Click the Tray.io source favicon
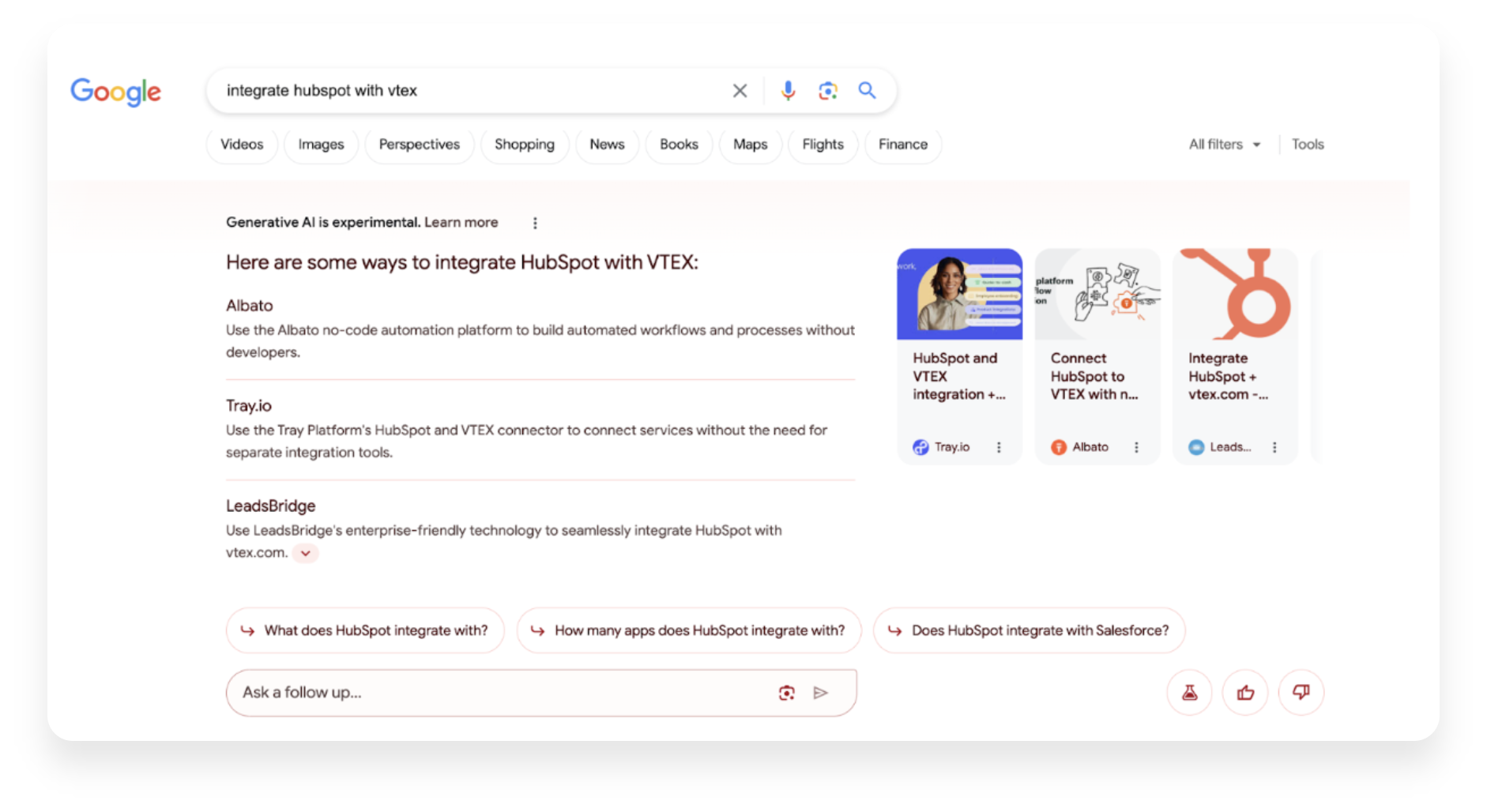Viewport: 1487px width, 812px height. pos(920,447)
